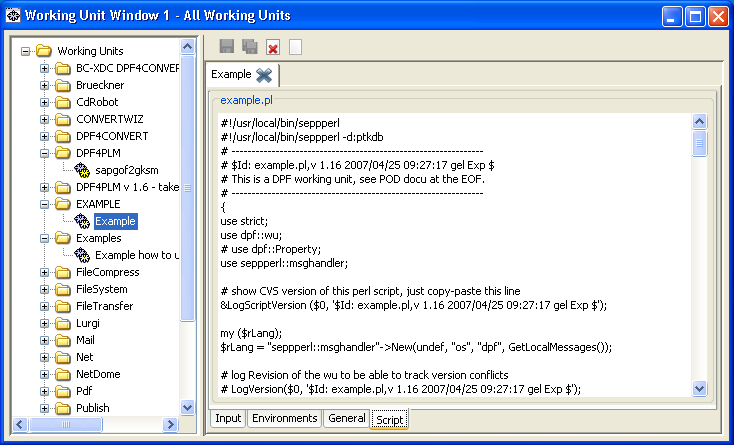Click the FileTransfer folder icon
Viewport: 734px width, 445px height.
[x=63, y=306]
